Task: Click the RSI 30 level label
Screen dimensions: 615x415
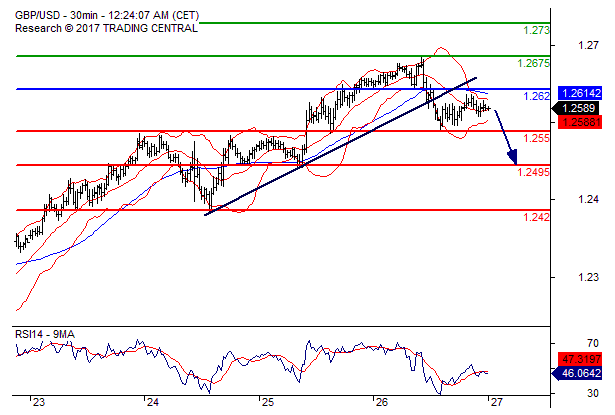Action: click(593, 393)
